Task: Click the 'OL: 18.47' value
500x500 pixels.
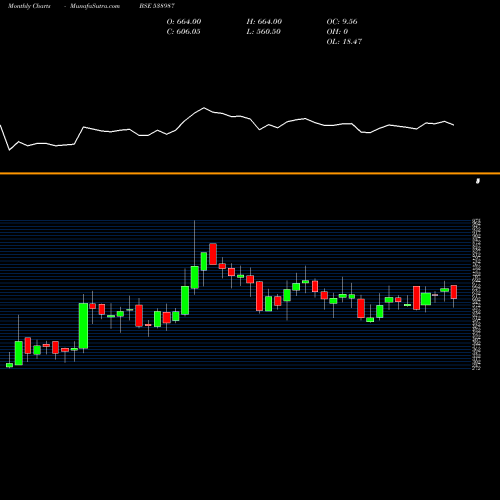Action: tap(344, 42)
